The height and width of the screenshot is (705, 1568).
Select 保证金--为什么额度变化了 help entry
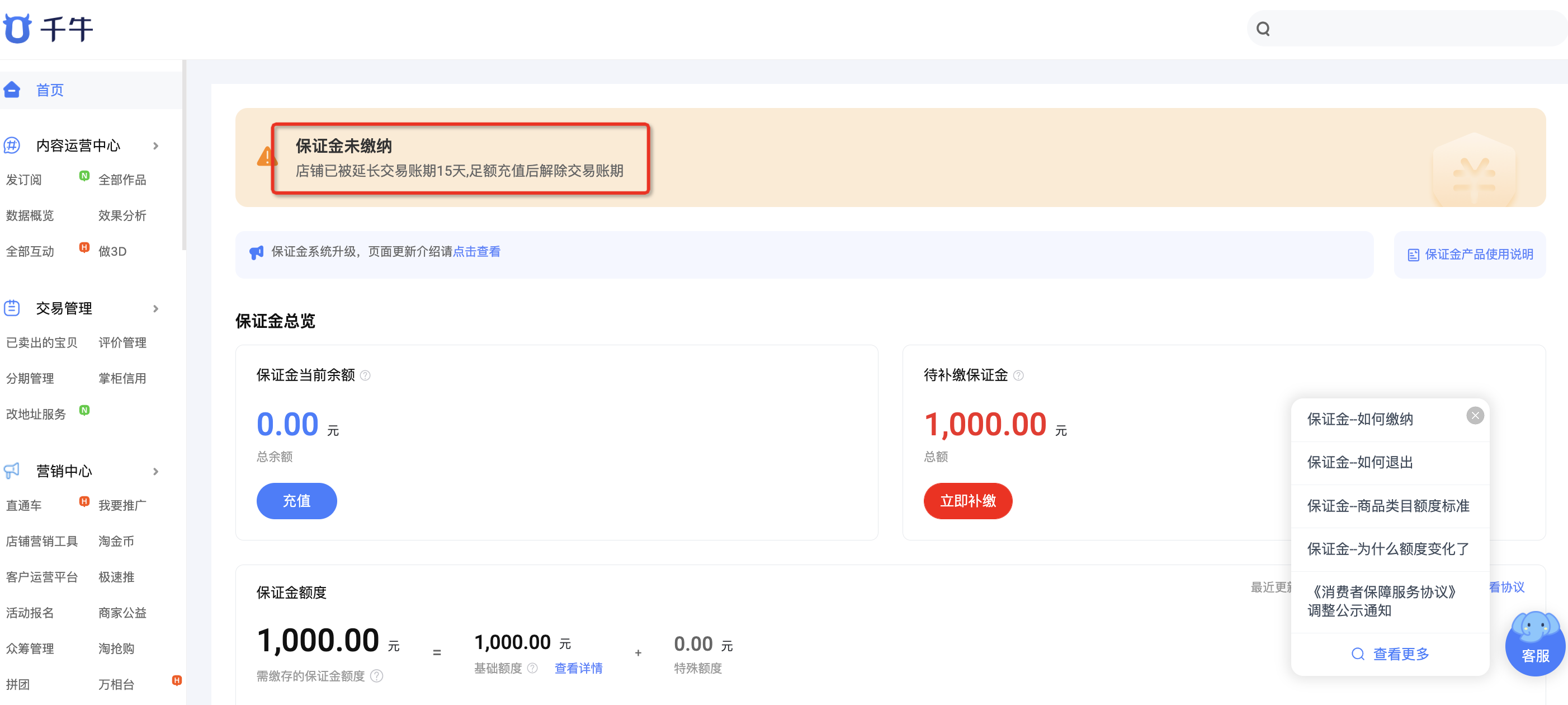(x=1388, y=549)
